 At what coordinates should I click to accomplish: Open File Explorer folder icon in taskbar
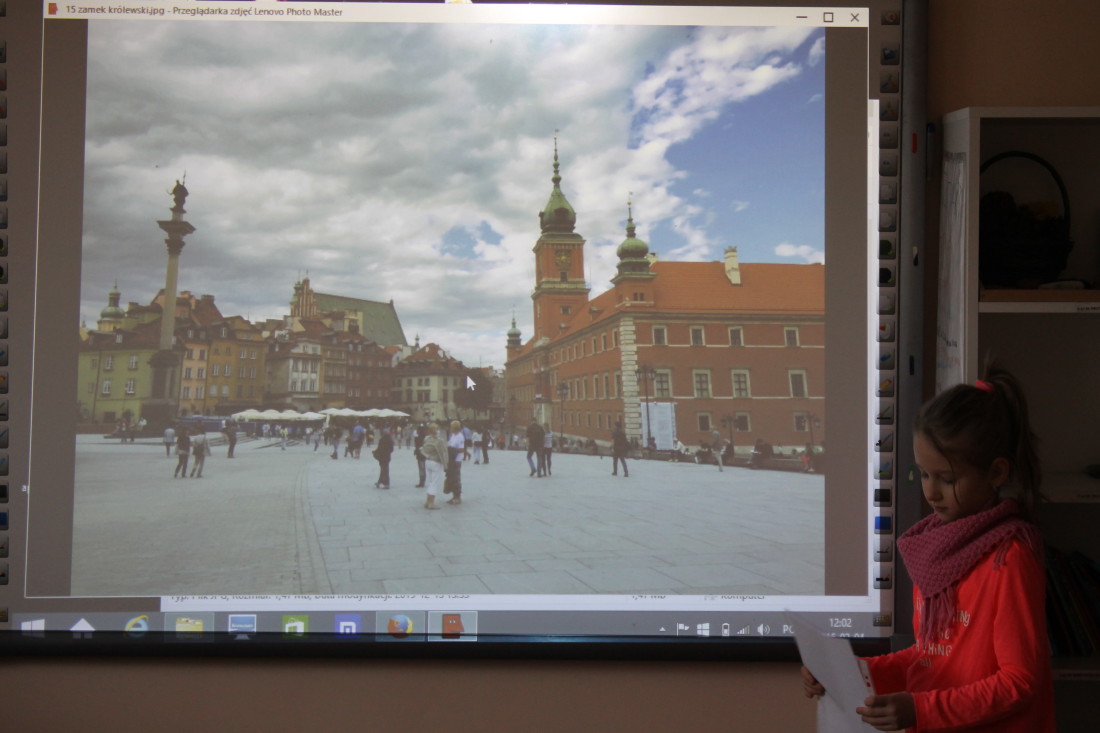(x=189, y=626)
